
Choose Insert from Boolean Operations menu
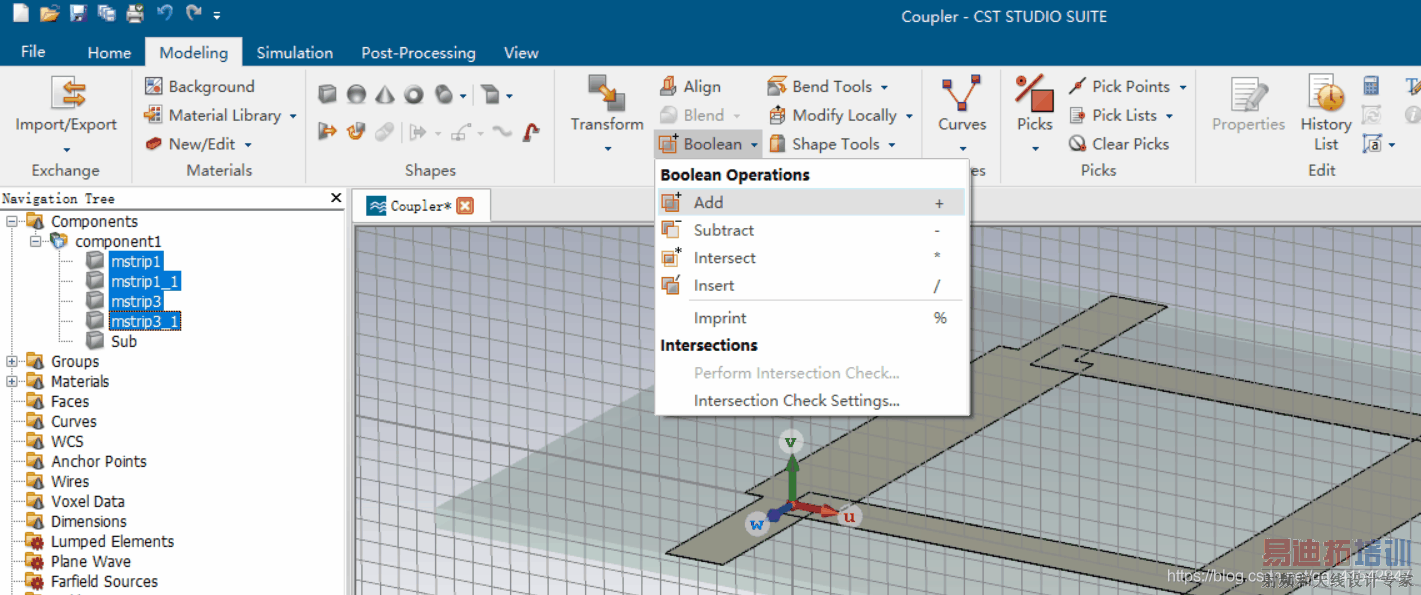click(x=811, y=286)
